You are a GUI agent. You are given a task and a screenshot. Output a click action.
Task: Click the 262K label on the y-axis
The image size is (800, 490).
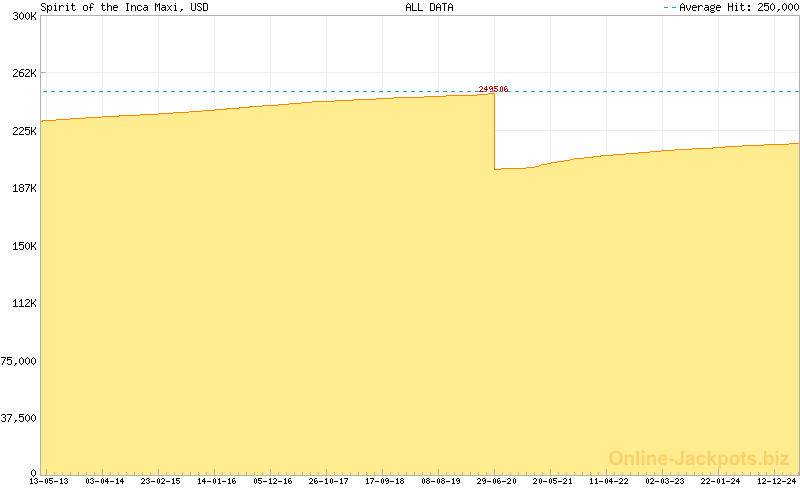point(23,73)
